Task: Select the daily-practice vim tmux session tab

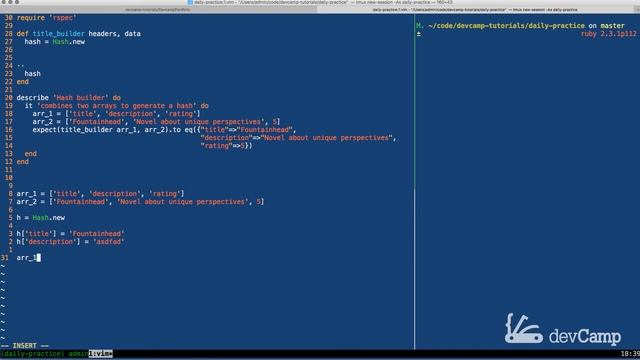Action: pos(475,9)
